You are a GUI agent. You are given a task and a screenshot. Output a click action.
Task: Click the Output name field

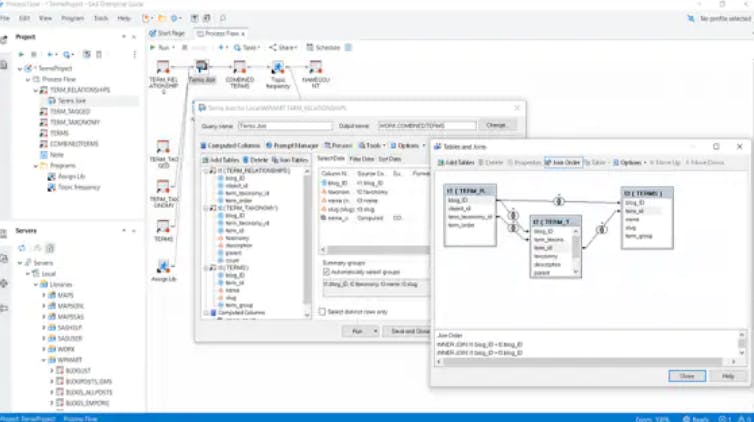(427, 126)
